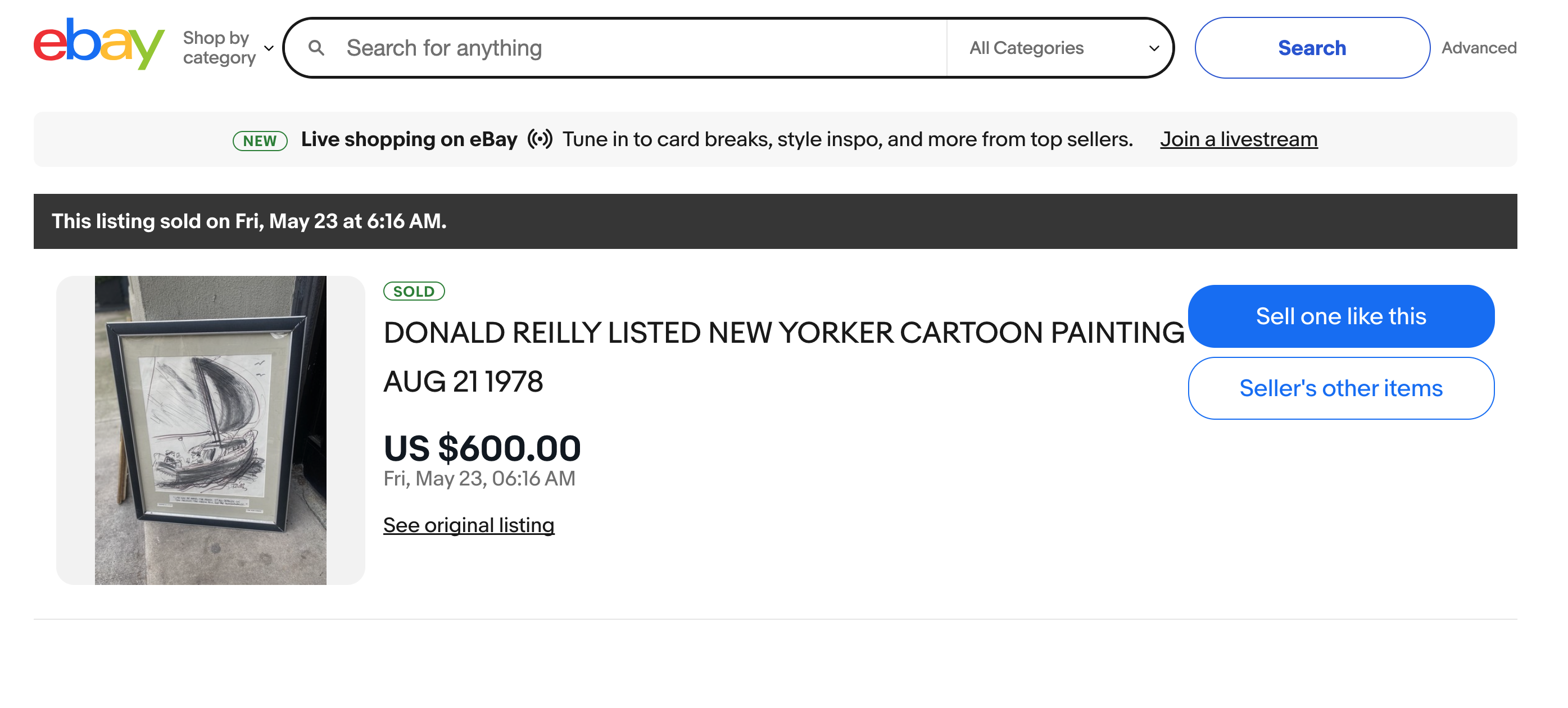
Task: Click the listing sold date banner
Action: (249, 221)
